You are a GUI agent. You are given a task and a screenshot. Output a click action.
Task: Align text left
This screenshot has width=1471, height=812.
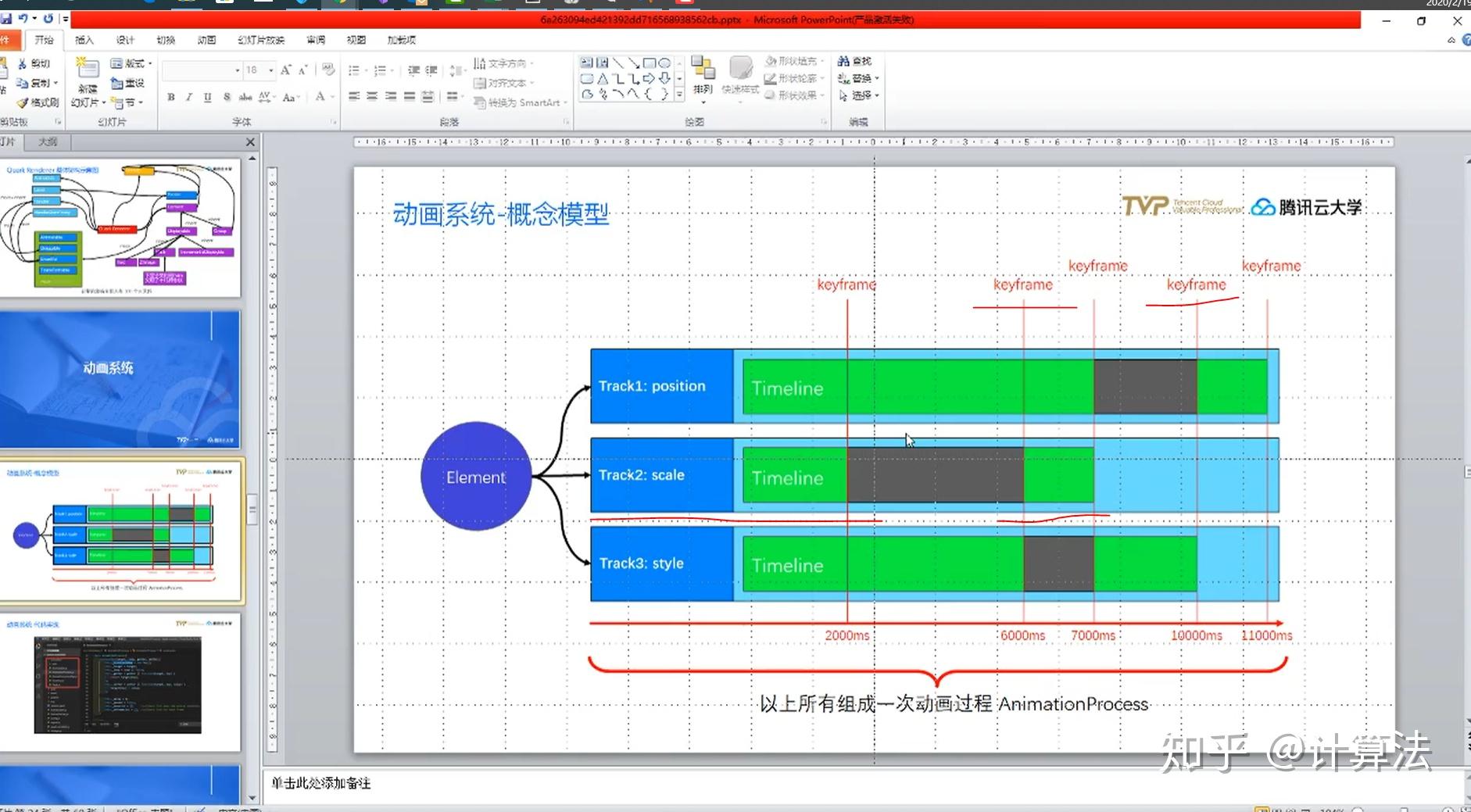[x=354, y=96]
